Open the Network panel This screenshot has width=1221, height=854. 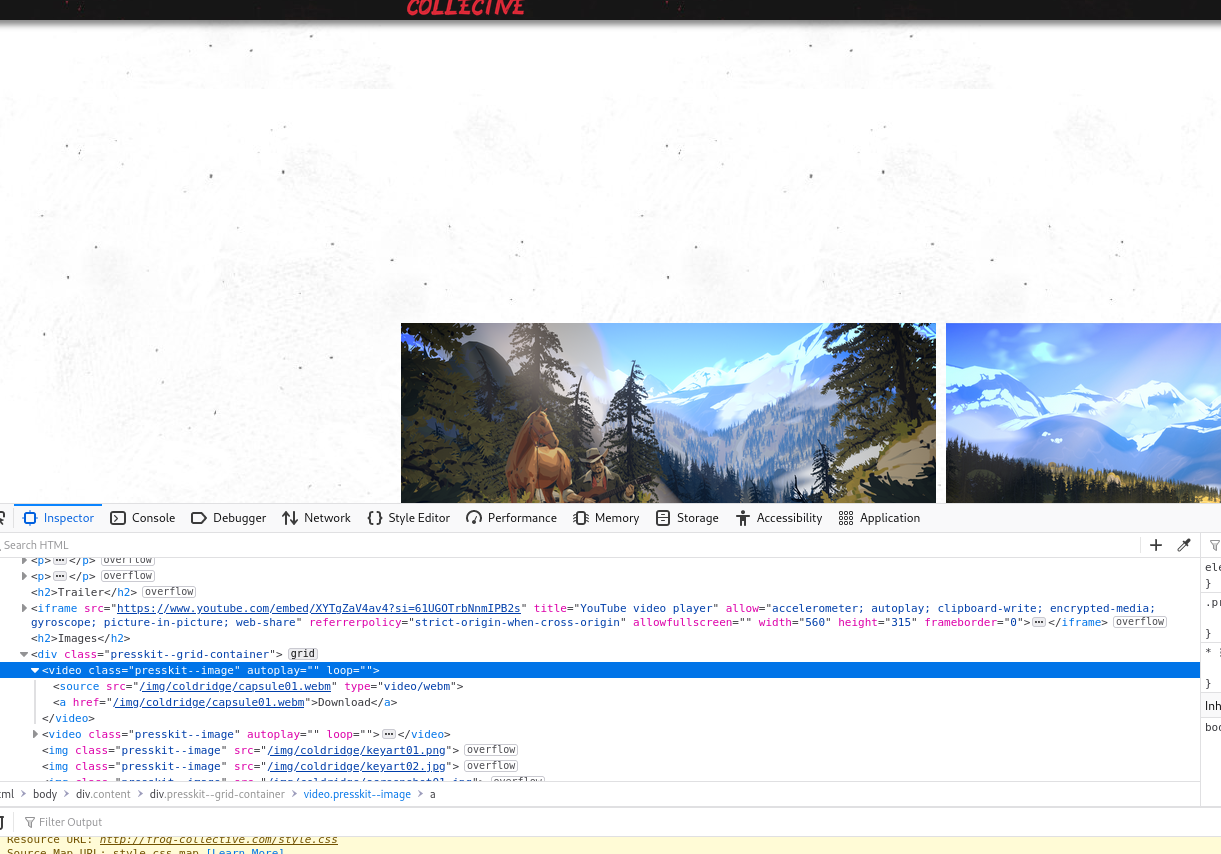point(316,518)
